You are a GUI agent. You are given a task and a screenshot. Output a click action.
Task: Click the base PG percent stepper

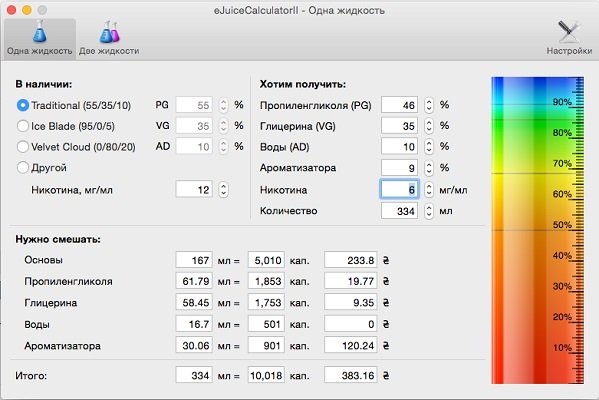coord(223,105)
